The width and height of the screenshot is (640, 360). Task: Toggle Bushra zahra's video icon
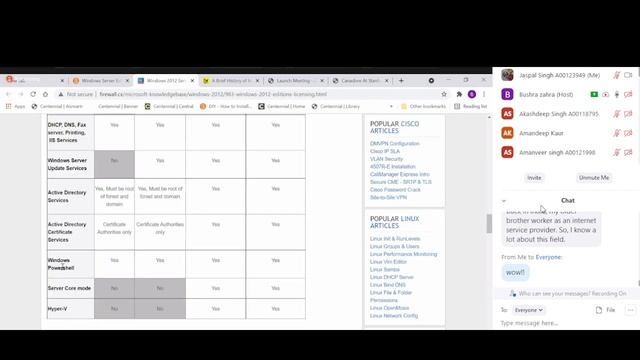pos(628,94)
